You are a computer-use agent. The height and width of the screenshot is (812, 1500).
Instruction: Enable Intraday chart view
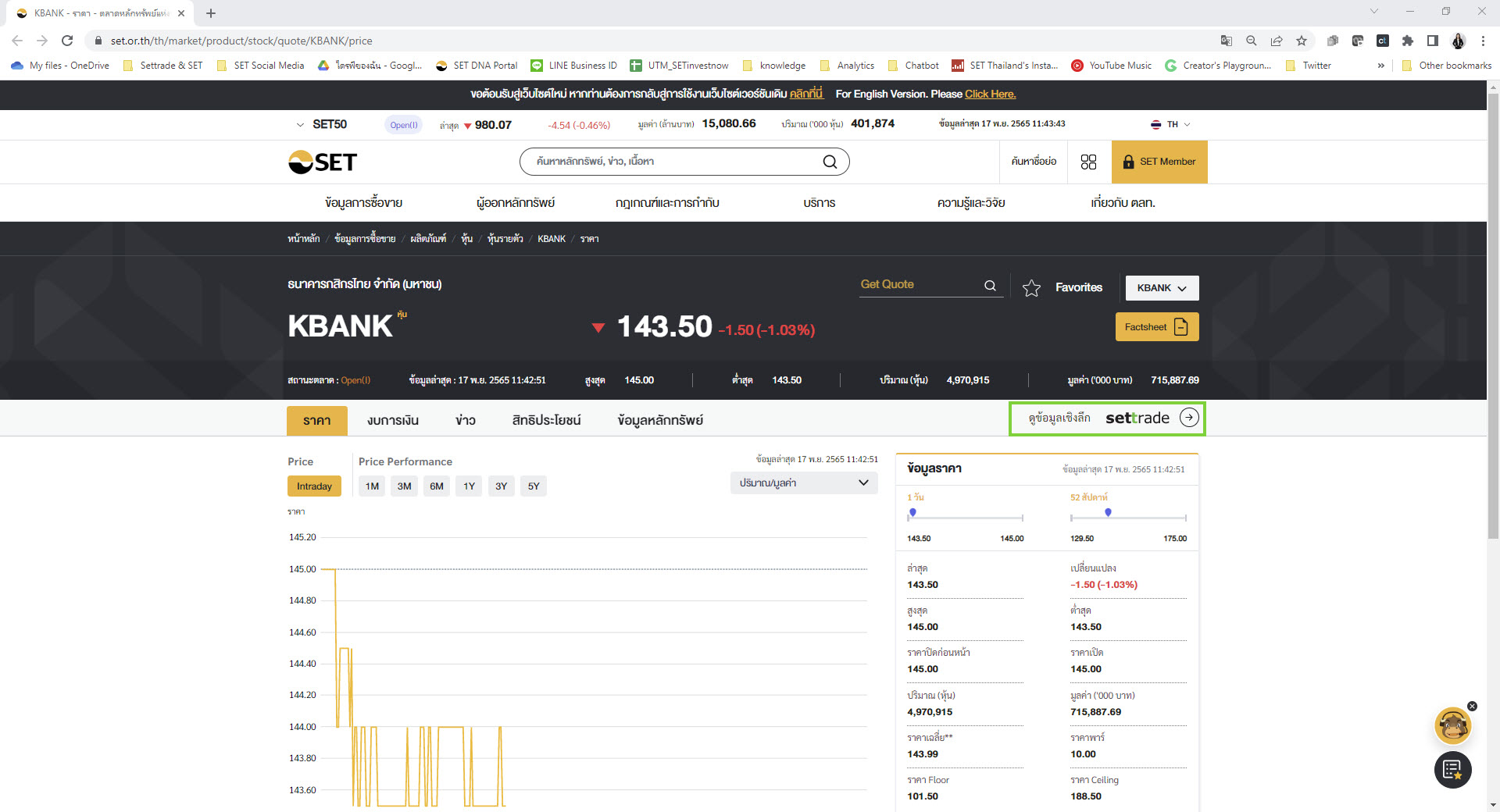pyautogui.click(x=314, y=486)
